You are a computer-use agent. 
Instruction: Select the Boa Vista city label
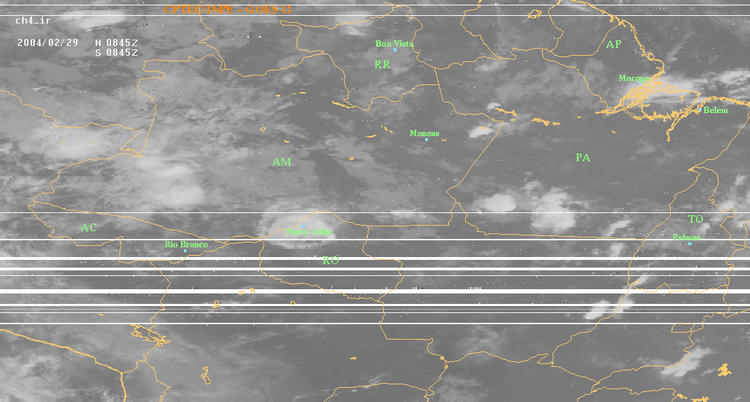point(394,44)
